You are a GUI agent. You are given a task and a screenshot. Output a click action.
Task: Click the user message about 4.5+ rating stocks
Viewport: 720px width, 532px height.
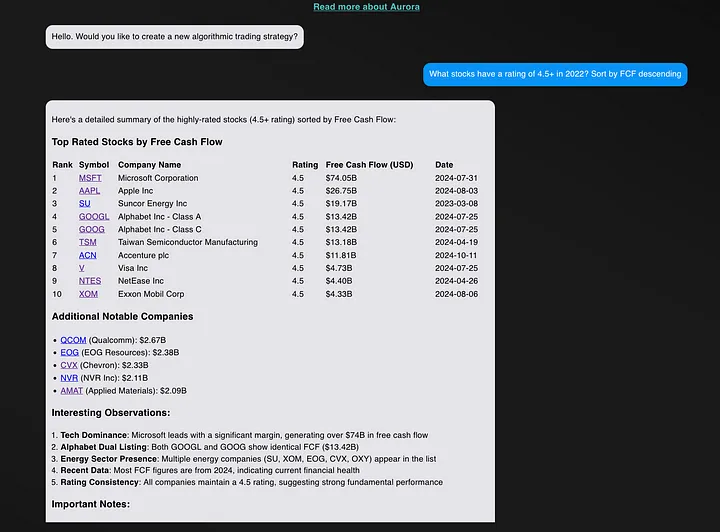point(555,74)
